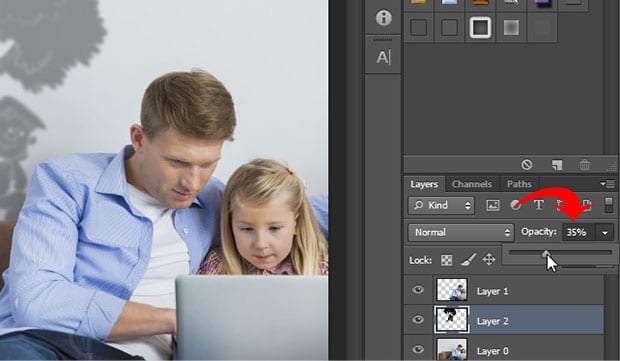Click the opacity slider track
Viewport: 620px width, 361px height.
click(x=560, y=252)
